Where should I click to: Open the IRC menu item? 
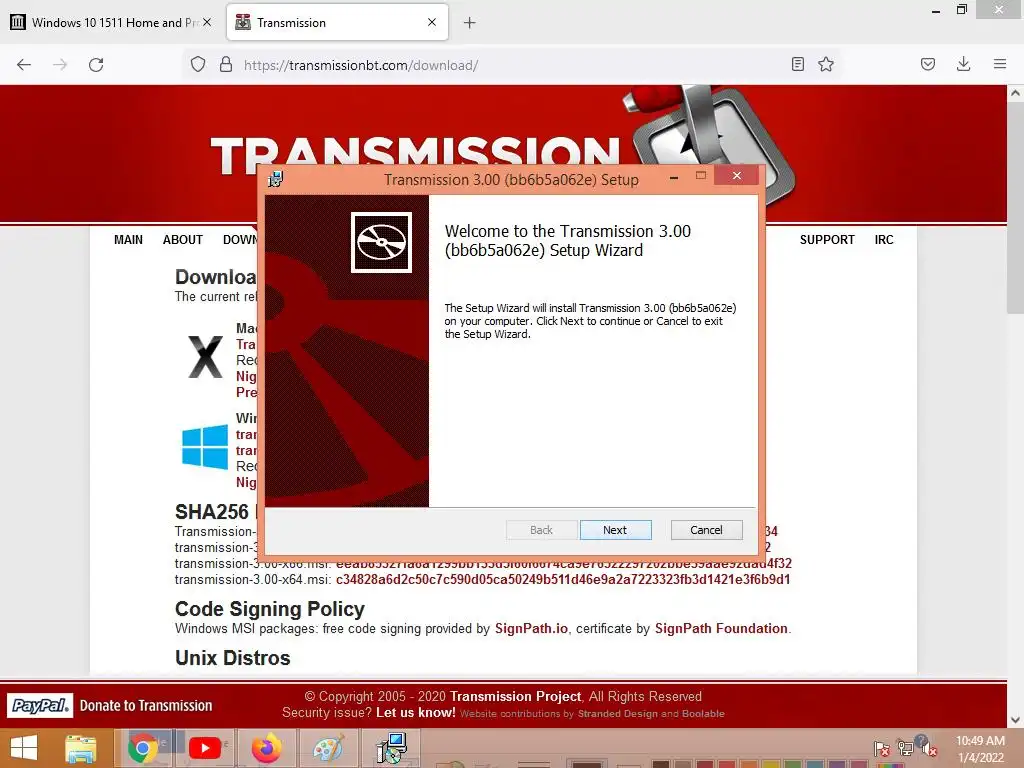pyautogui.click(x=884, y=240)
